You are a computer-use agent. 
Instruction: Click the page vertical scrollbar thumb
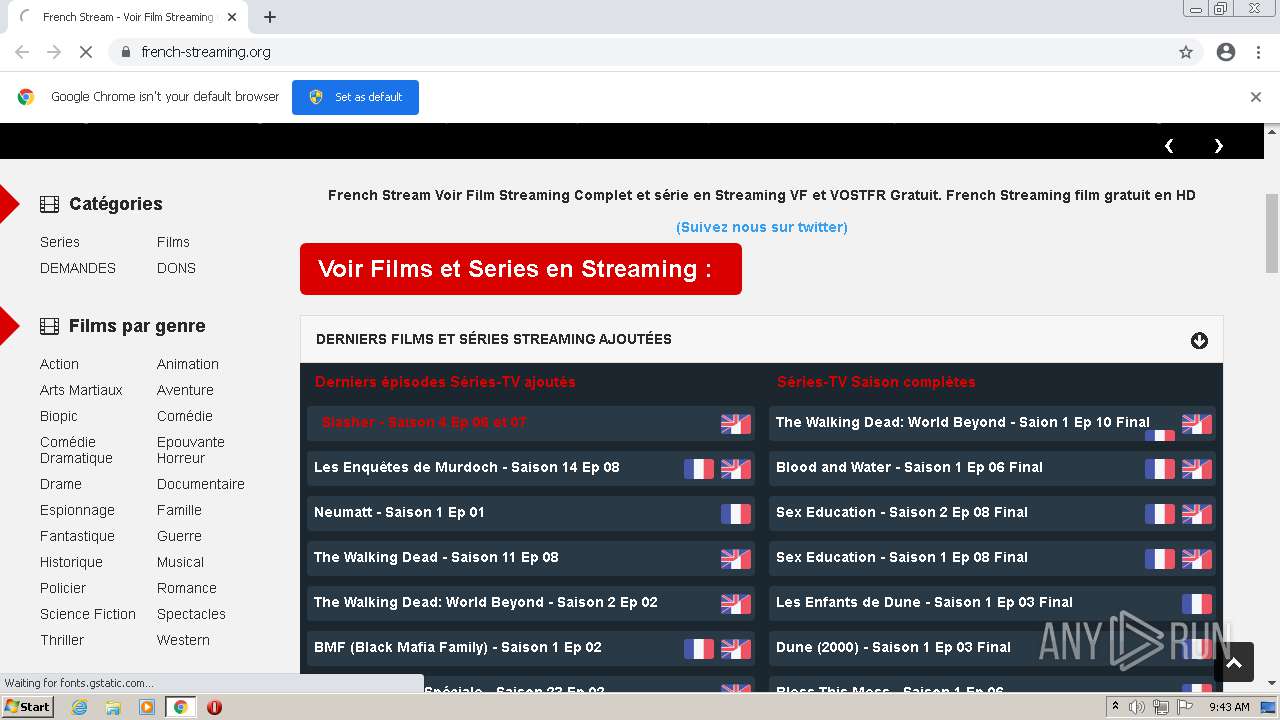click(x=1272, y=232)
